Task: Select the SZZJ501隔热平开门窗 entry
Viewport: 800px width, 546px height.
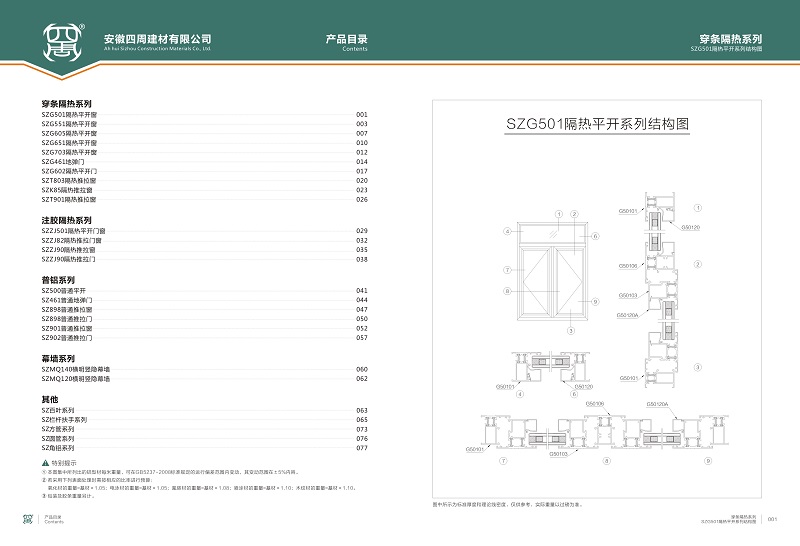Action: 73,231
